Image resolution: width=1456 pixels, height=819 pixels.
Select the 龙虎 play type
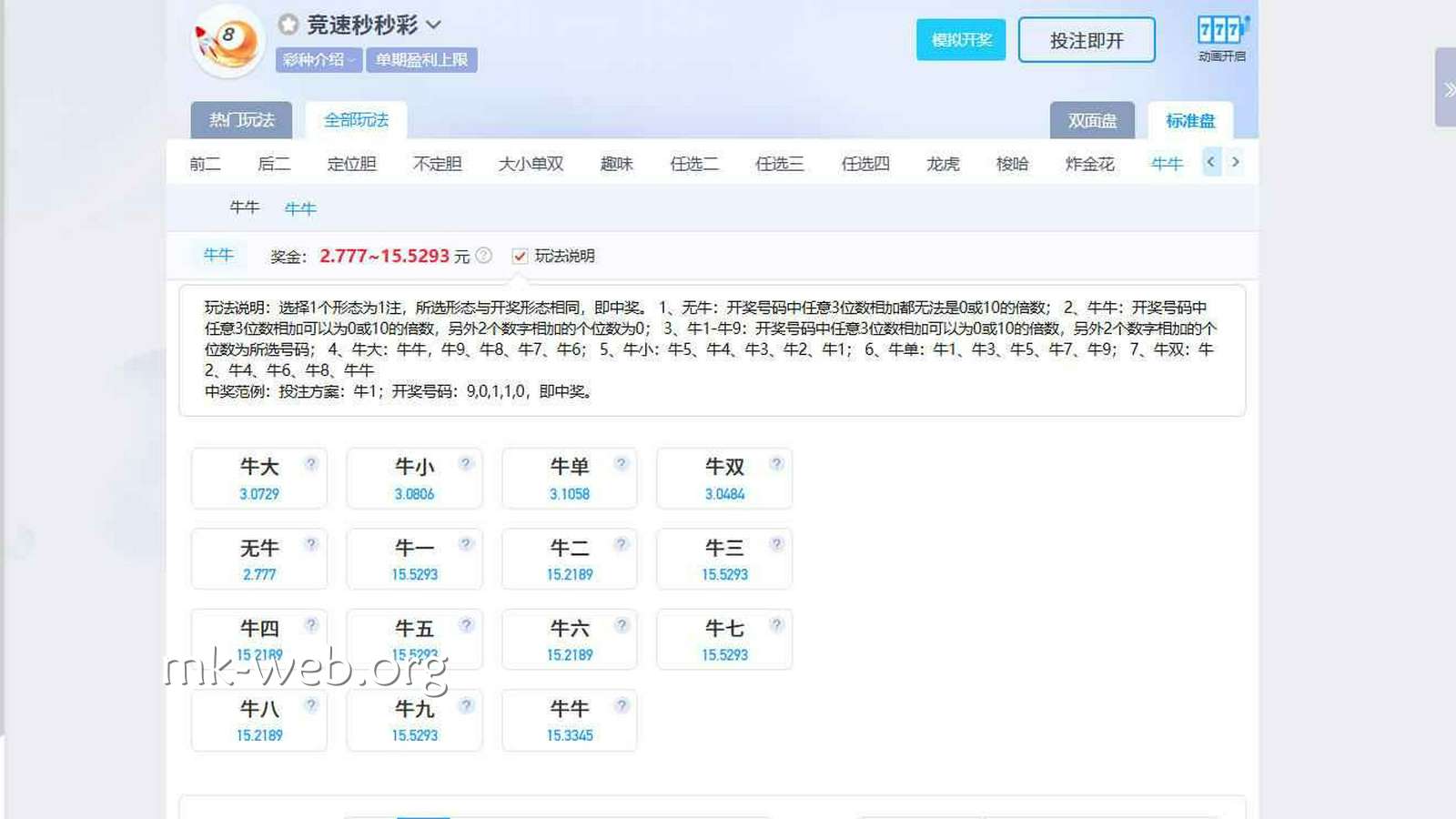(943, 164)
